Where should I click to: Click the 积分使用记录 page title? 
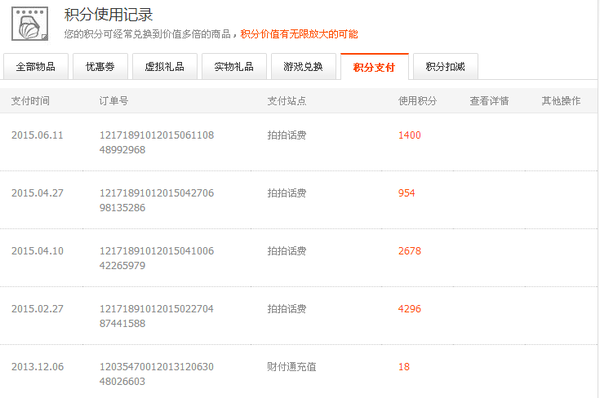(x=108, y=15)
